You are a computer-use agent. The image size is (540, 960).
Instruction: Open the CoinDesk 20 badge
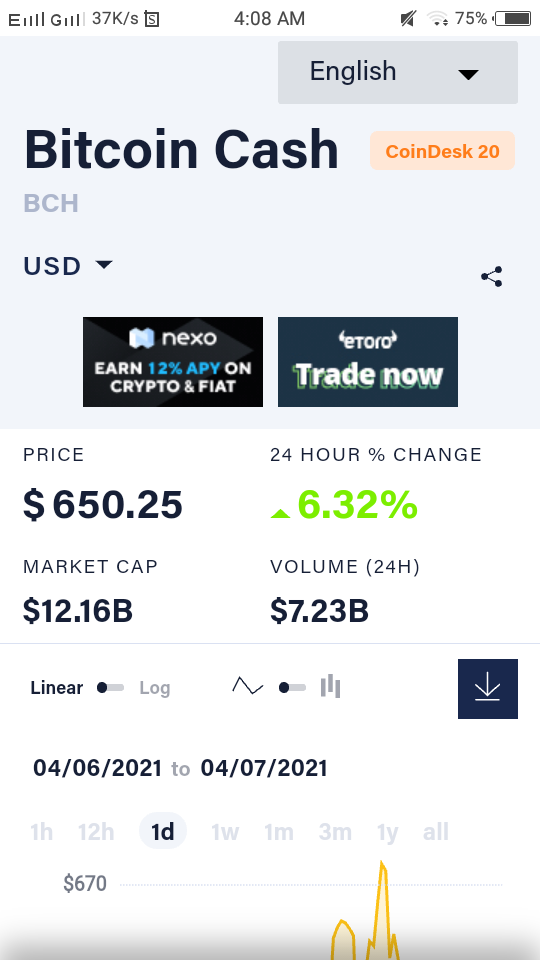pos(443,151)
